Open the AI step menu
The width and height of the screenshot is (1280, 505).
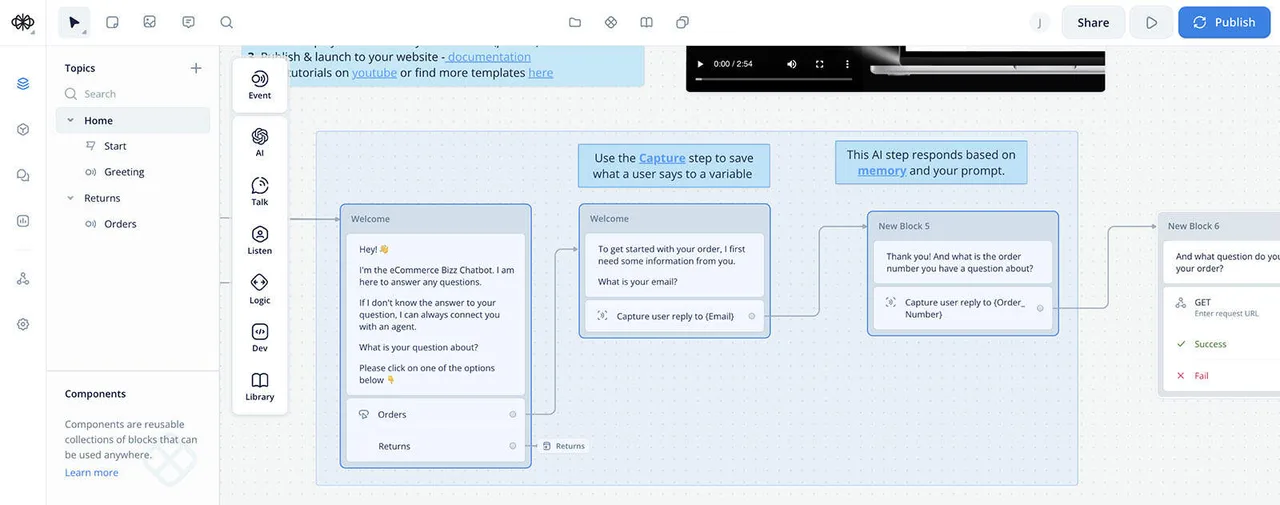pos(260,143)
